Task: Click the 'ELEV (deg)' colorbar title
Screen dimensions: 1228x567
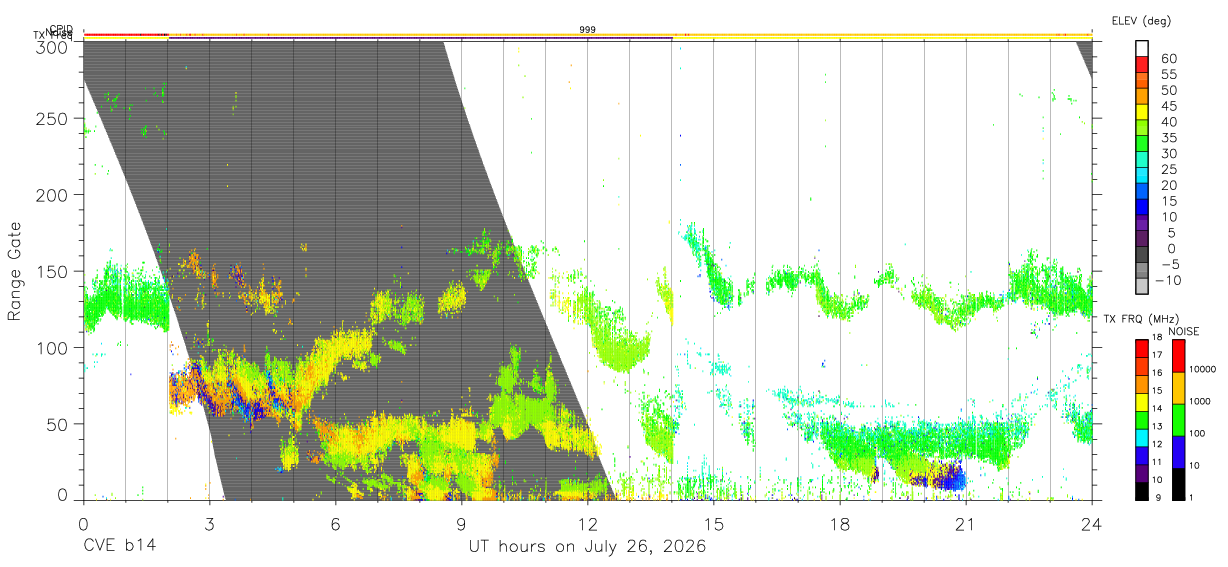Action: (x=1141, y=20)
